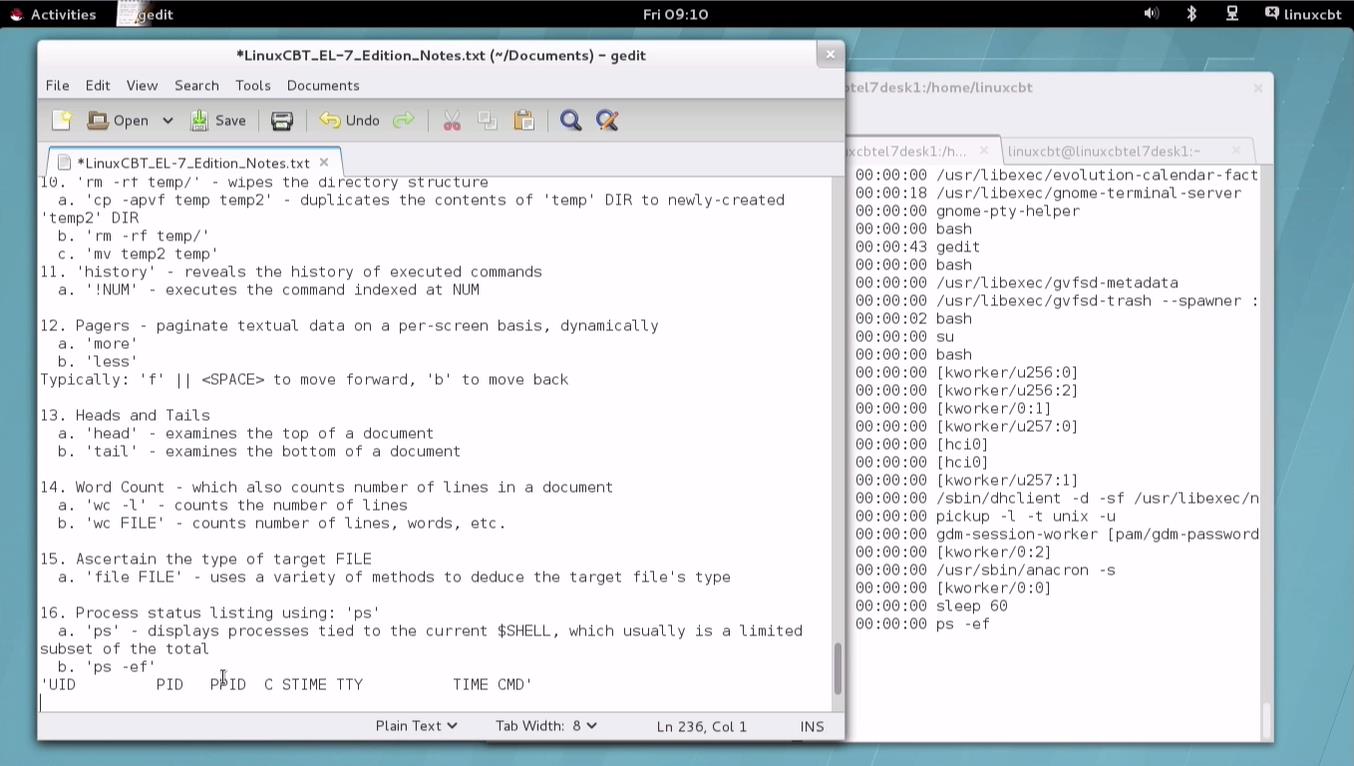This screenshot has height=766, width=1354.
Task: Click '16. Process status listing' line
Action: 210,613
